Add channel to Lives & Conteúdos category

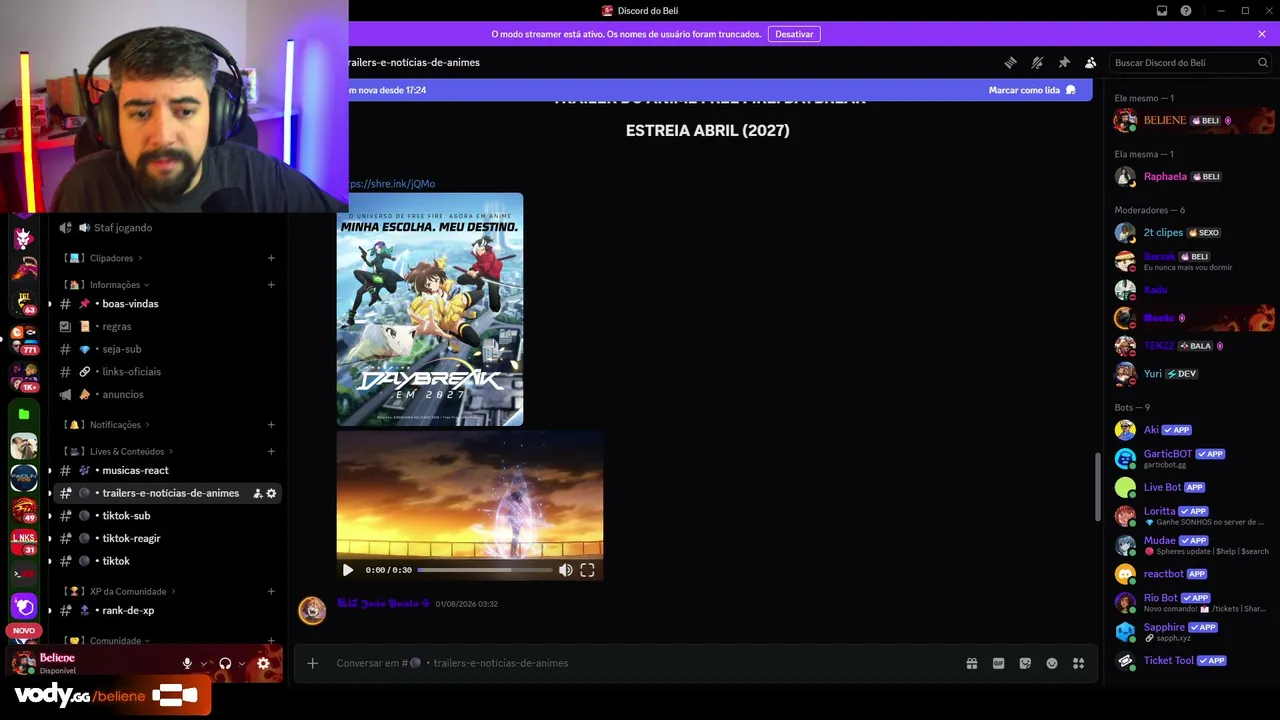click(271, 452)
